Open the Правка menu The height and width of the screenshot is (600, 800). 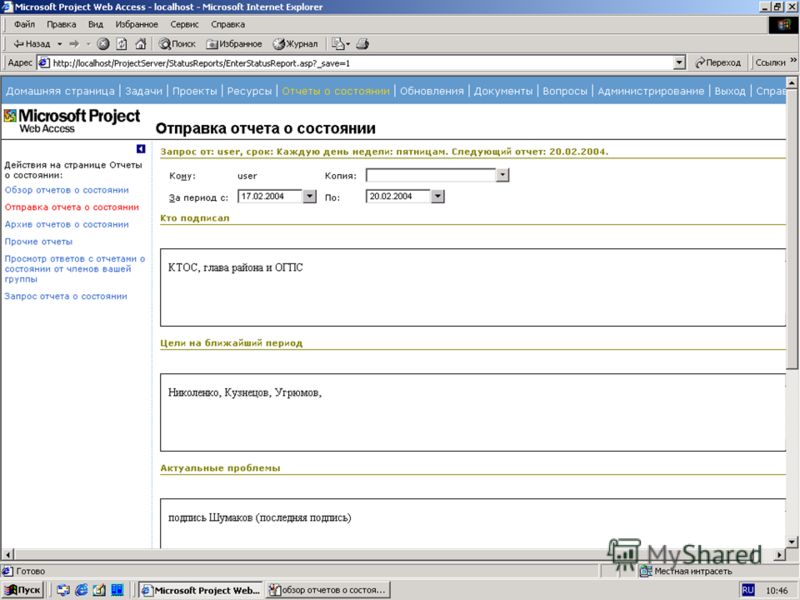(x=61, y=24)
